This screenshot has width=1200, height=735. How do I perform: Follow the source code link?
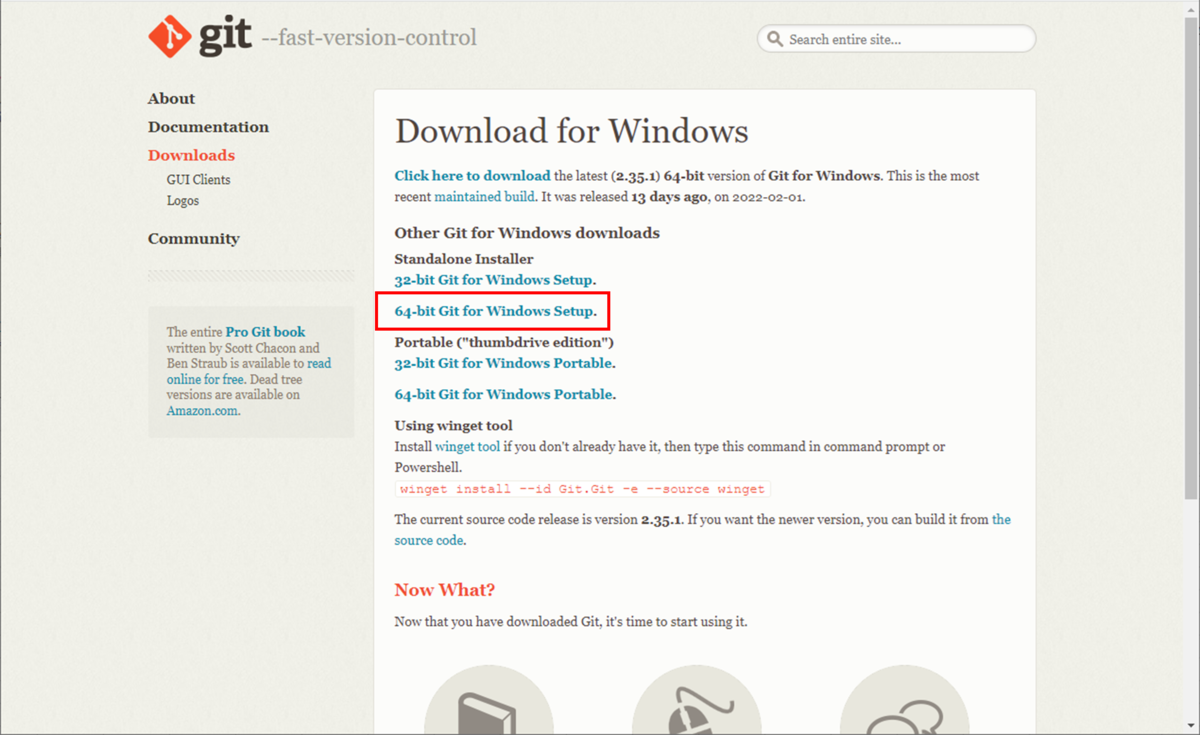702,530
